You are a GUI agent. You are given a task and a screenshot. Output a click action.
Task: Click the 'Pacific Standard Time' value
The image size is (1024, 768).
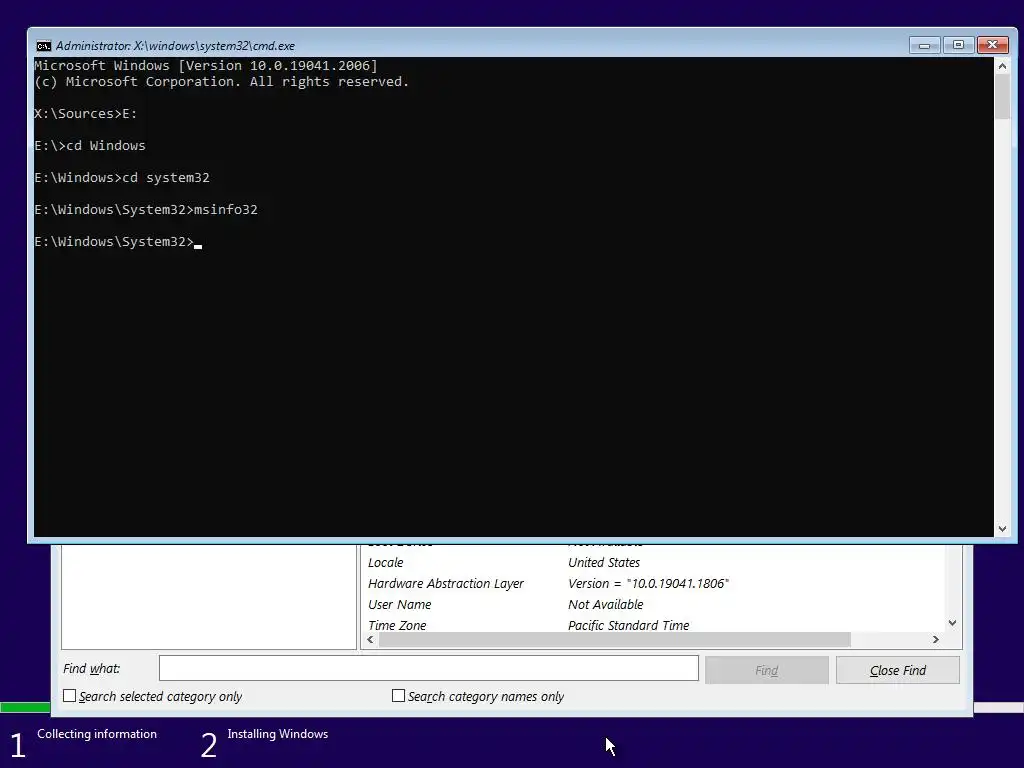click(x=628, y=625)
